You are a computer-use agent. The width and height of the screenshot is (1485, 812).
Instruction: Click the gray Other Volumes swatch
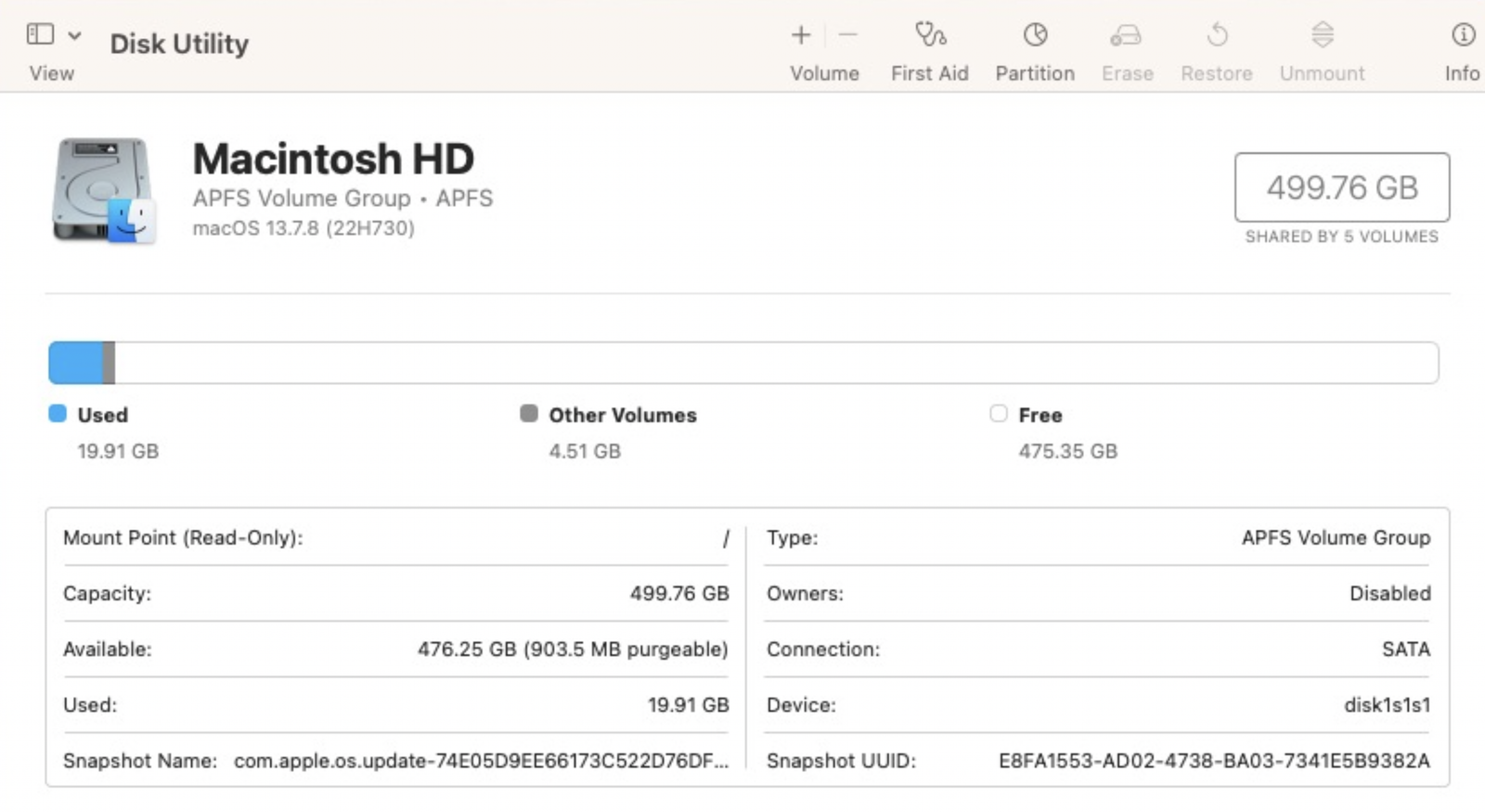point(529,414)
